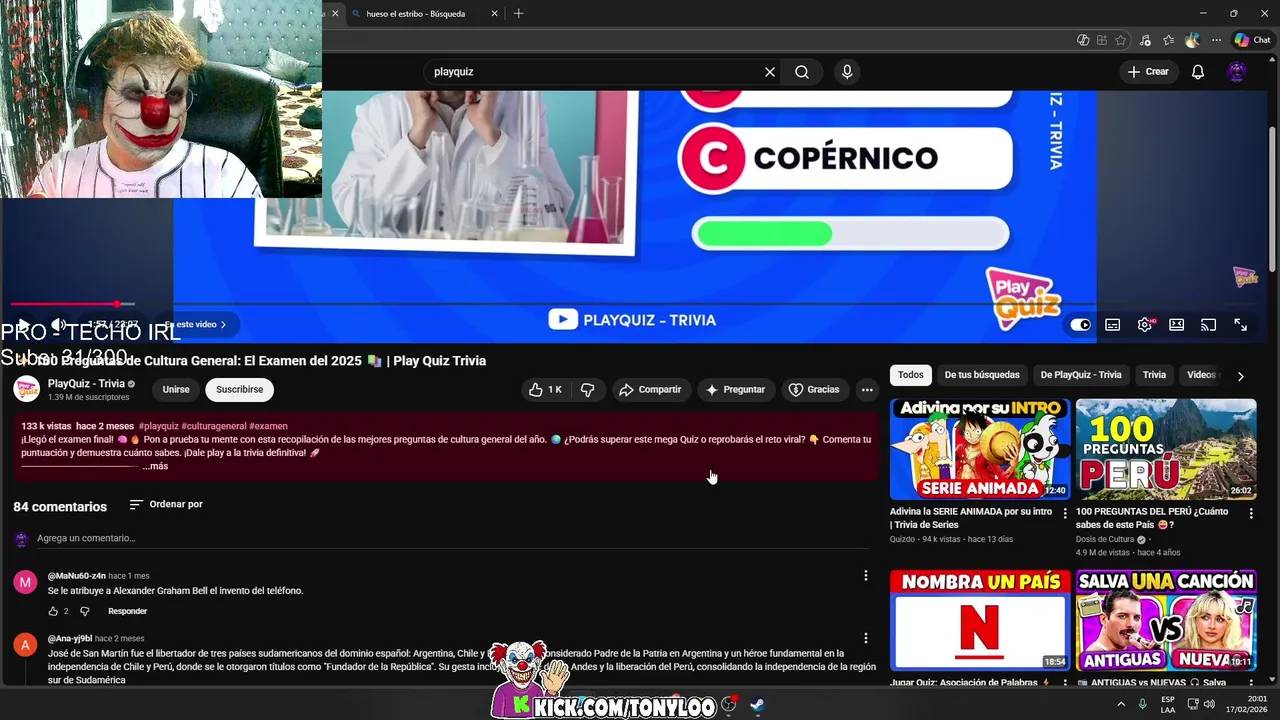Click the Preguntar button
1280x720 pixels.
735,390
